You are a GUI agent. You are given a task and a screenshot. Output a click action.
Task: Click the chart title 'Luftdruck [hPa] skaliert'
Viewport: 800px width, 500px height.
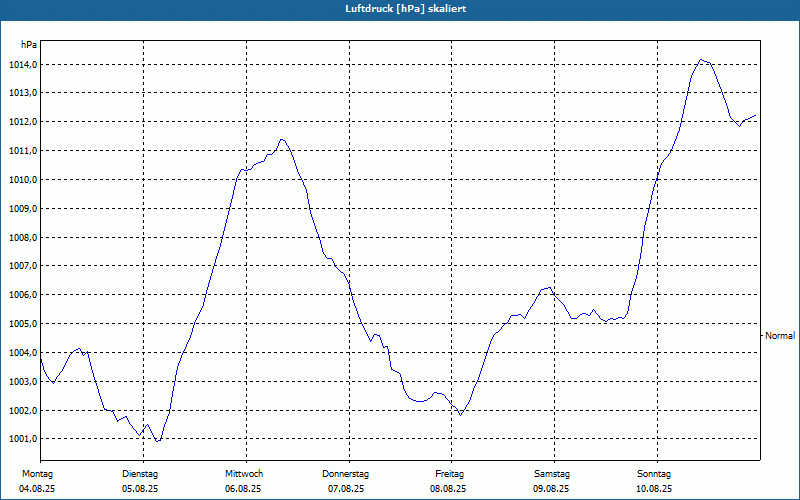pyautogui.click(x=406, y=9)
